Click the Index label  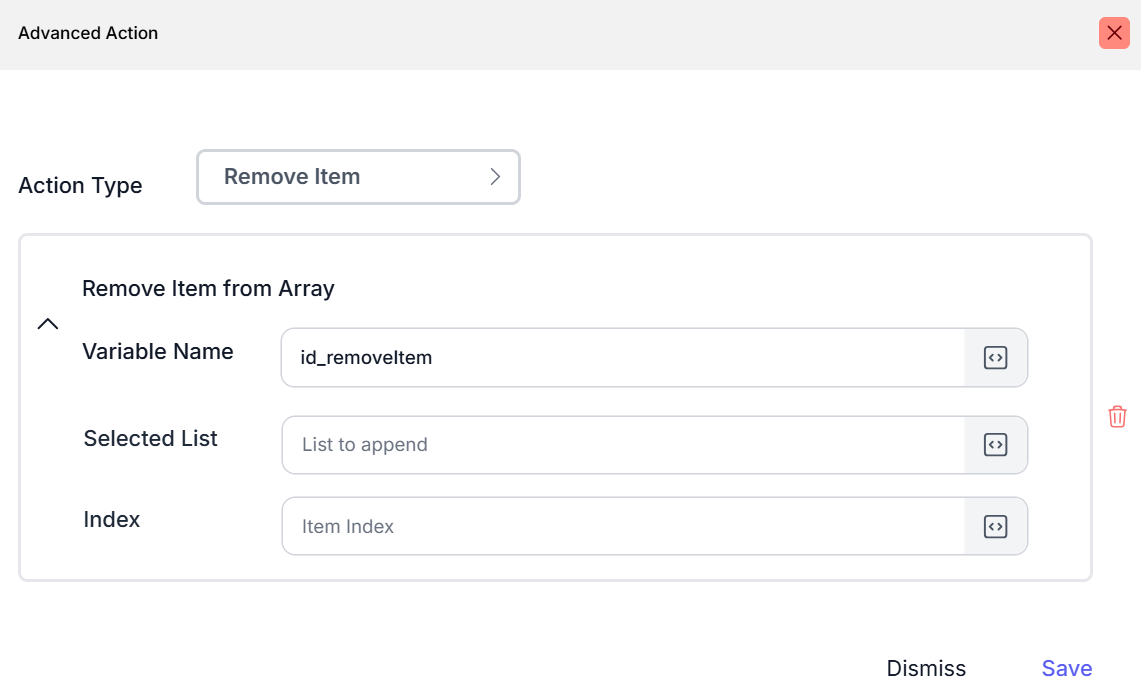pyautogui.click(x=112, y=519)
